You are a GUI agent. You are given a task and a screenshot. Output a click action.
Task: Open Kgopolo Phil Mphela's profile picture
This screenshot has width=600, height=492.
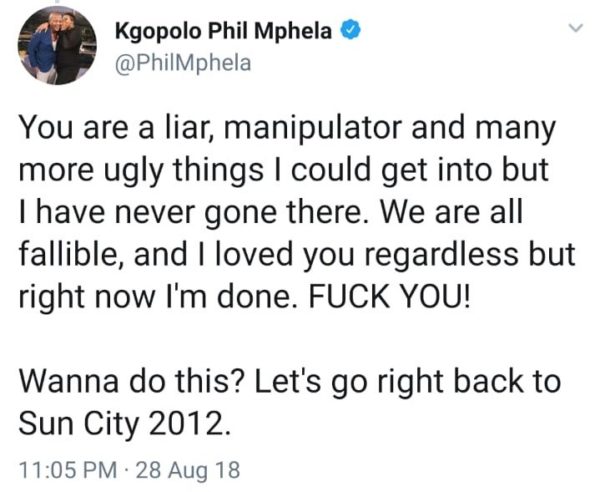coord(57,46)
